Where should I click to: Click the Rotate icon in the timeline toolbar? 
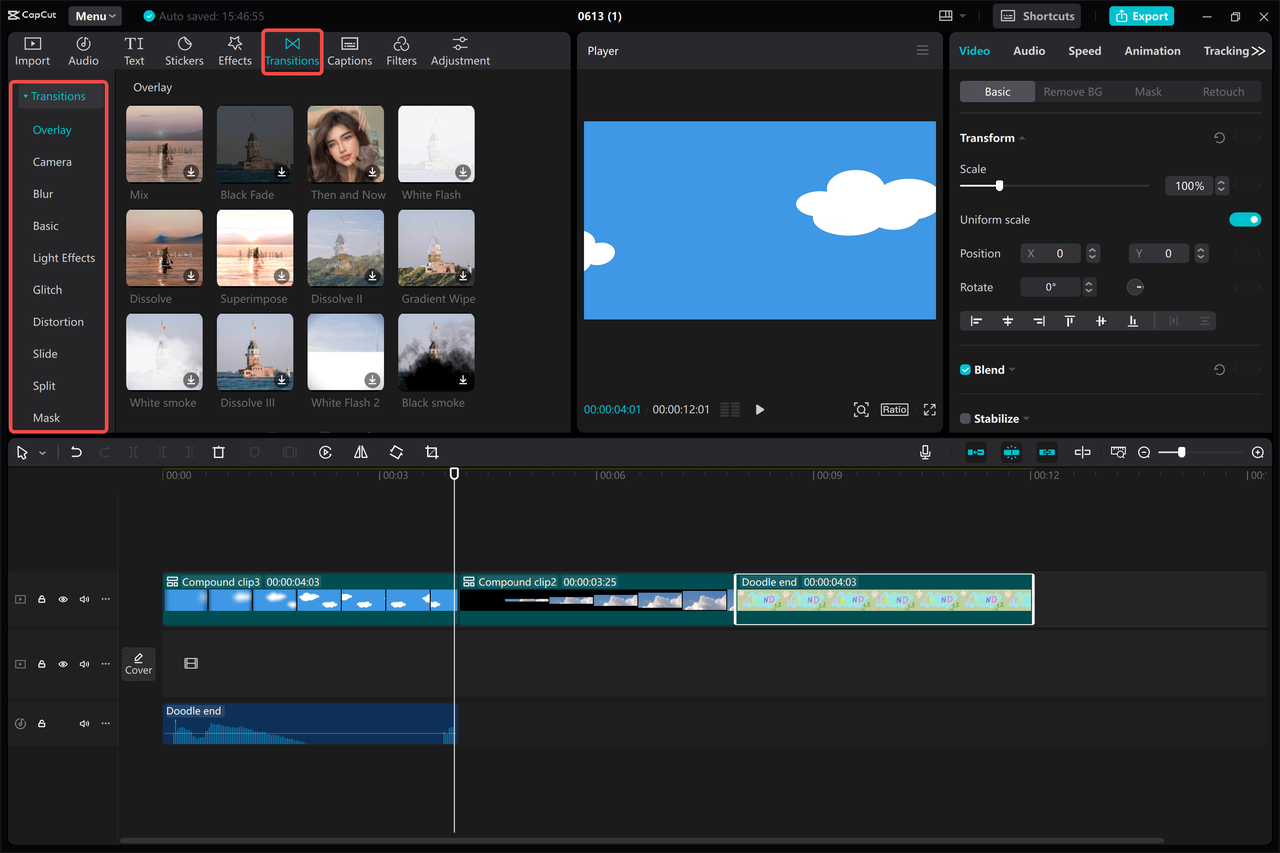pos(396,452)
